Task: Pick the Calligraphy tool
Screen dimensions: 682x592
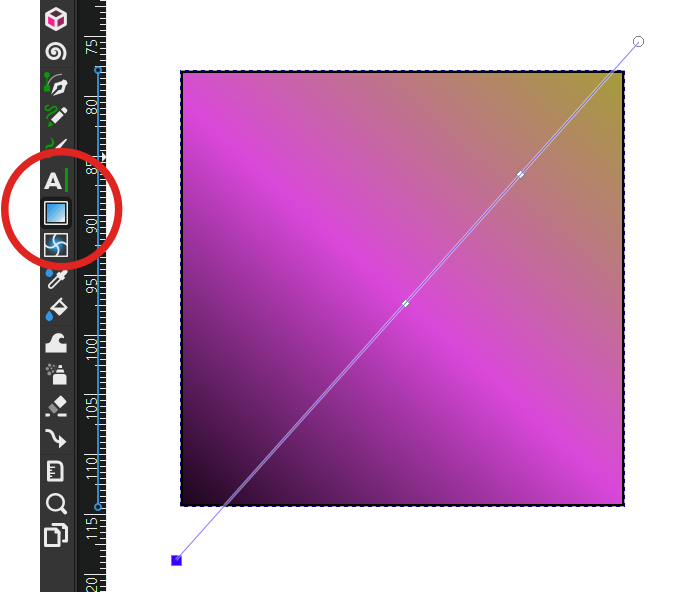Action: (x=56, y=146)
